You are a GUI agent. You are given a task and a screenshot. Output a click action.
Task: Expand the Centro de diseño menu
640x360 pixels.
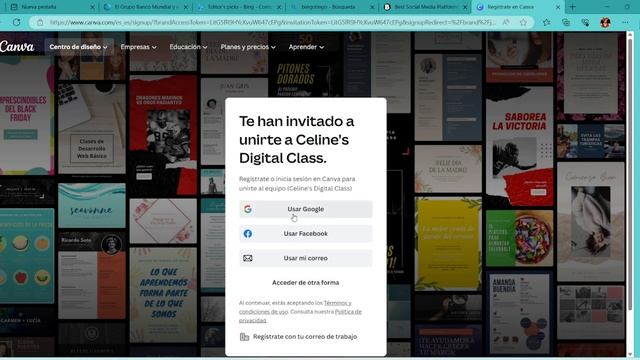(x=78, y=47)
